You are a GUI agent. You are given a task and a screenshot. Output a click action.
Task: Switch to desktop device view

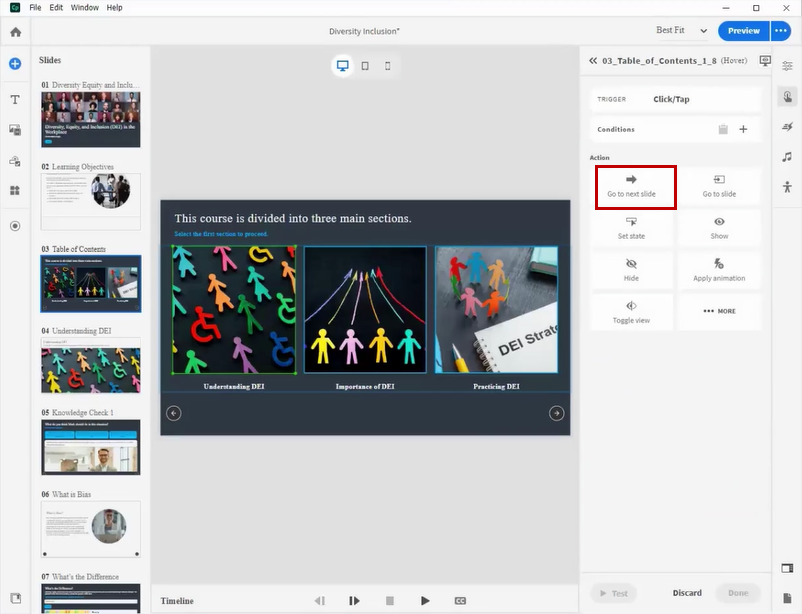click(x=343, y=66)
